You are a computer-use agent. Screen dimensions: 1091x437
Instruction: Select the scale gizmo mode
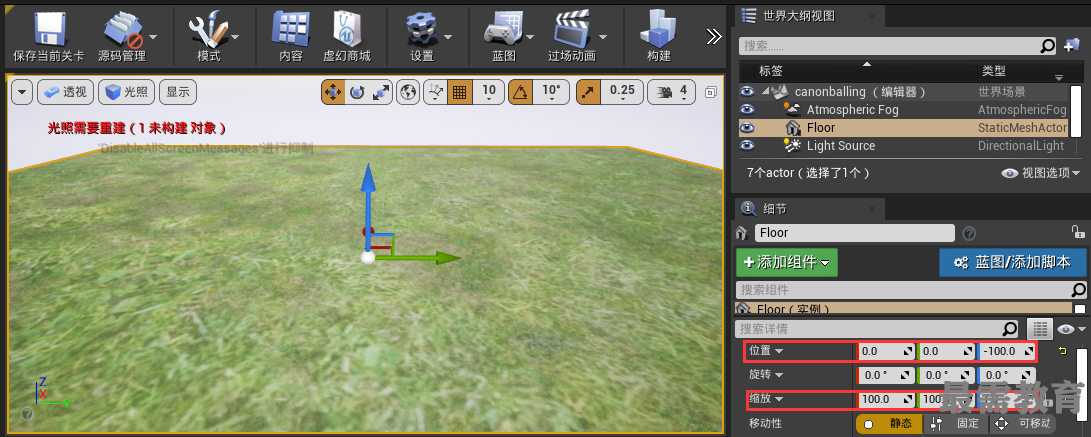coord(381,92)
